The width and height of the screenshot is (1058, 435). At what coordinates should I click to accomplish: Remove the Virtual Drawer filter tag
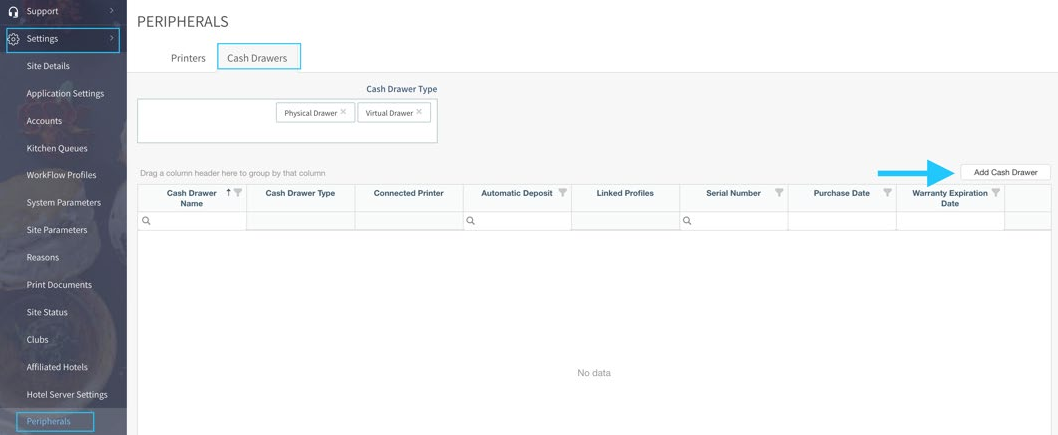[419, 112]
